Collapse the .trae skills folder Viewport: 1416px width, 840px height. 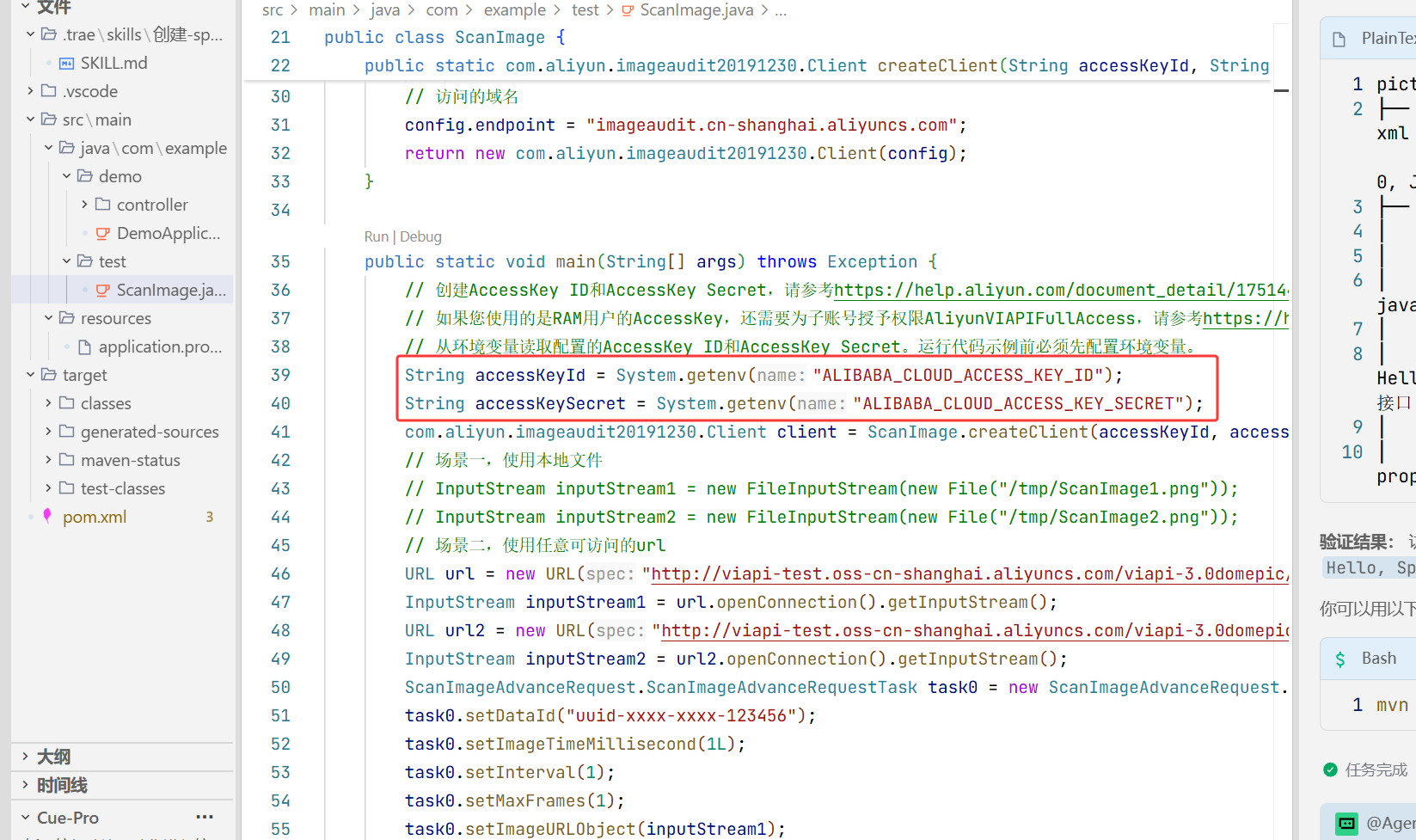[x=30, y=34]
